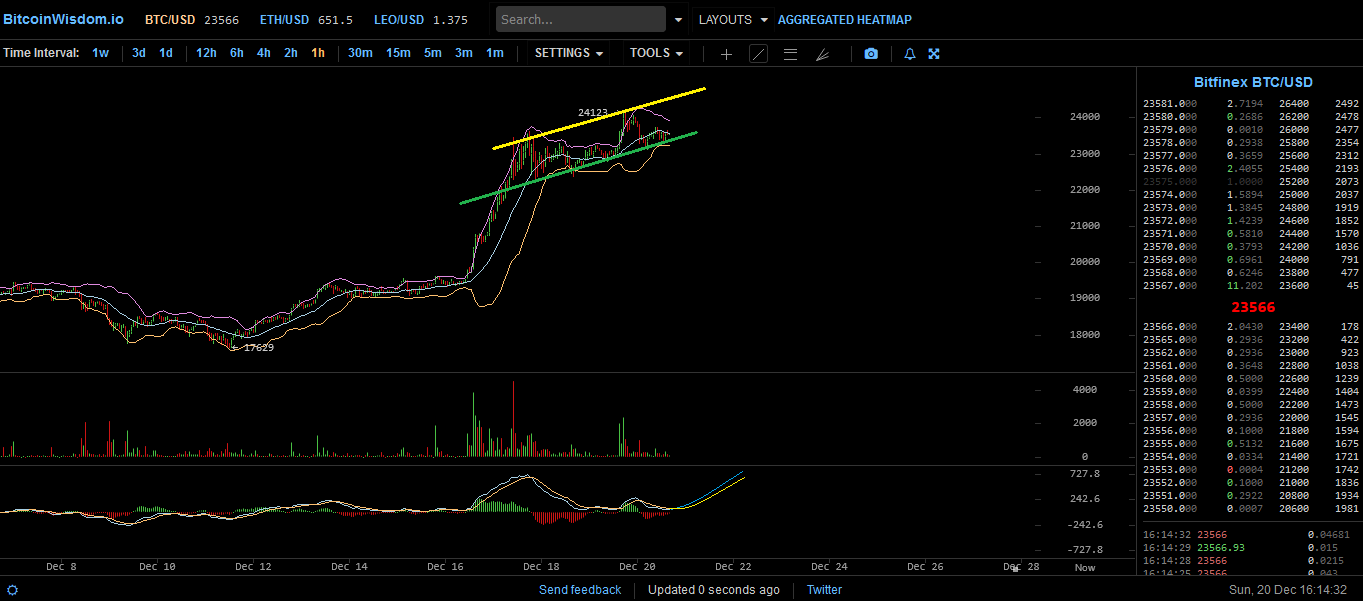
Task: Click the Now button on time axis
Action: click(1085, 567)
